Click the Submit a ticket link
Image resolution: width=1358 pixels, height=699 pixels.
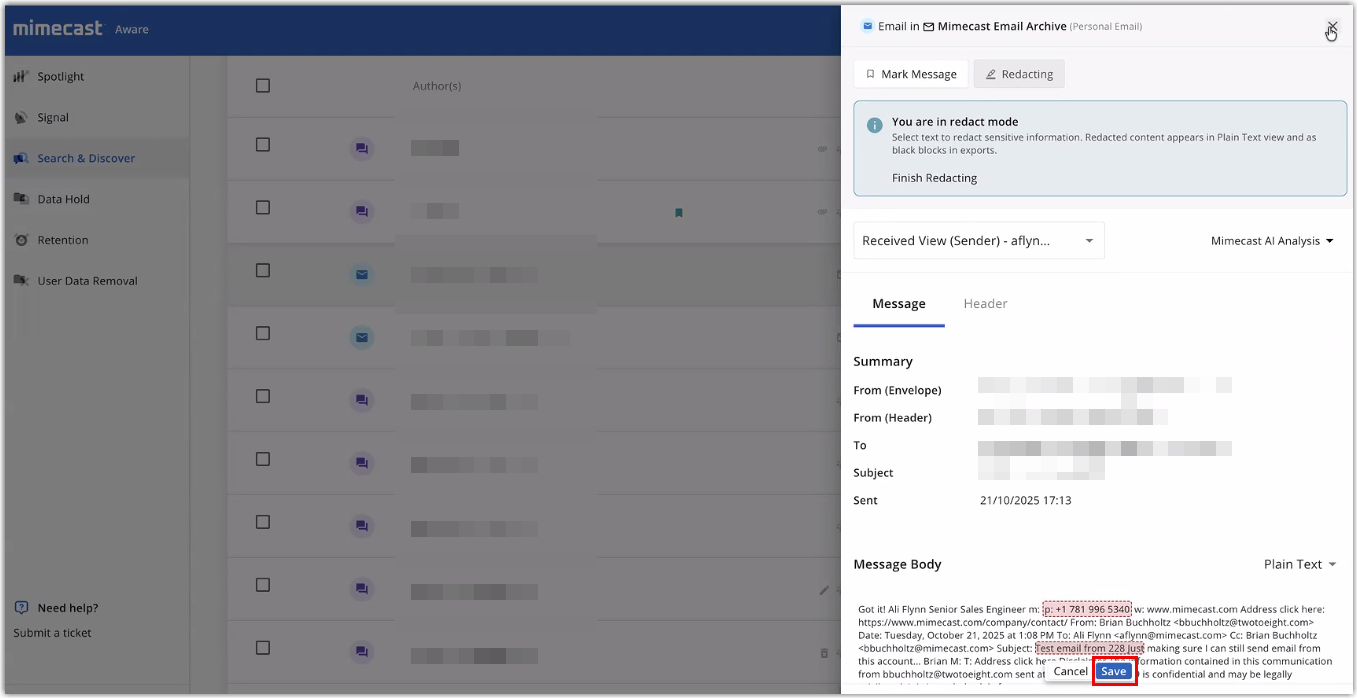coord(52,633)
